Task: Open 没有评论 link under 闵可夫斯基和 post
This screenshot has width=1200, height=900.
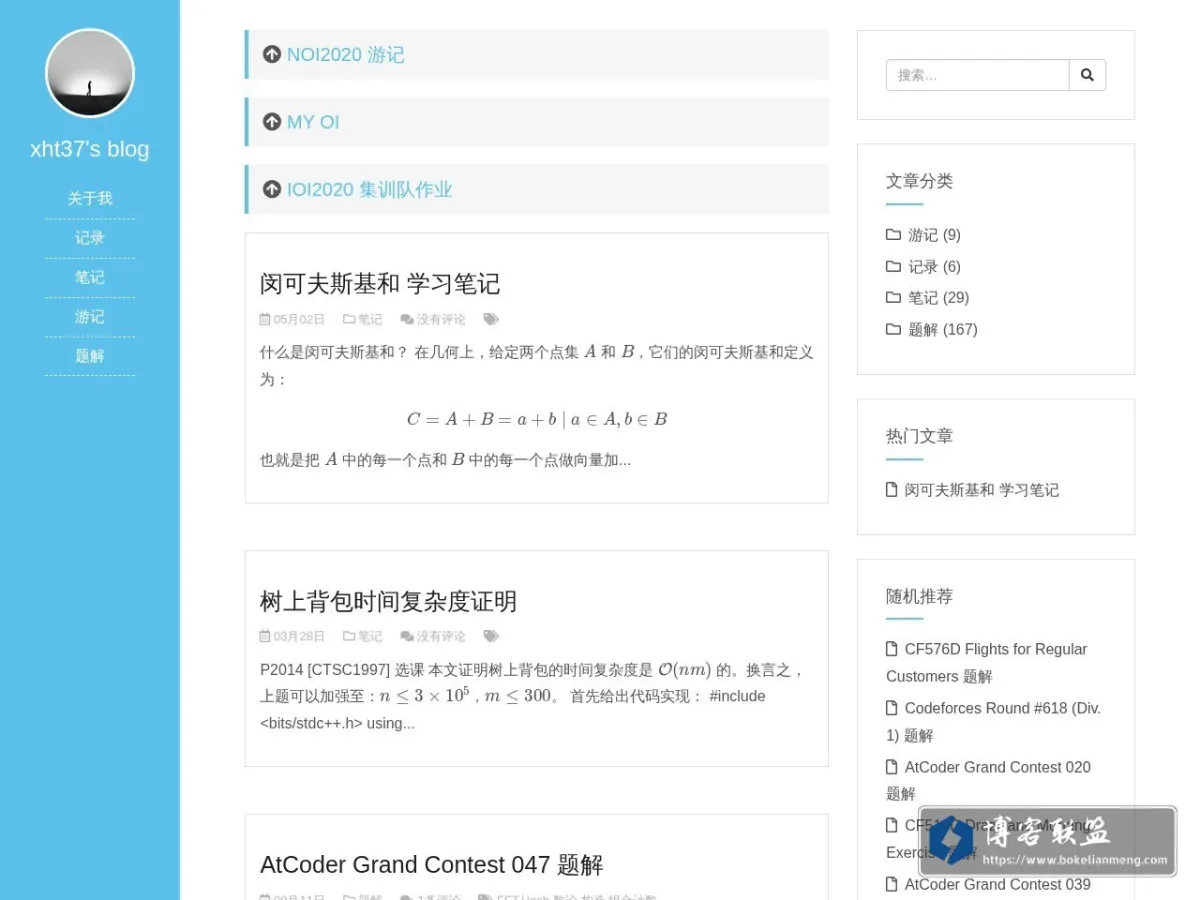Action: pyautogui.click(x=441, y=320)
